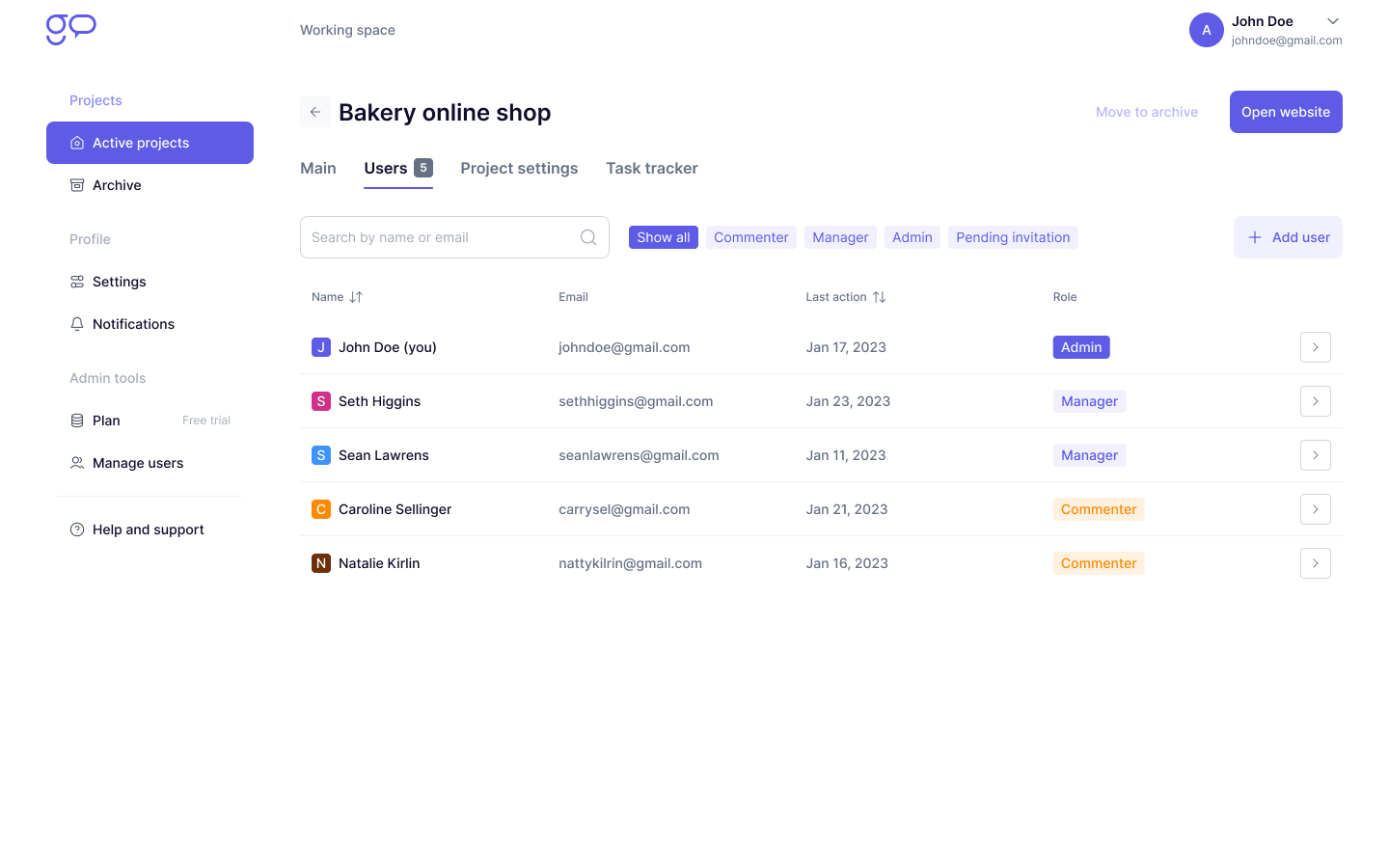Click the Add user button

click(1288, 237)
